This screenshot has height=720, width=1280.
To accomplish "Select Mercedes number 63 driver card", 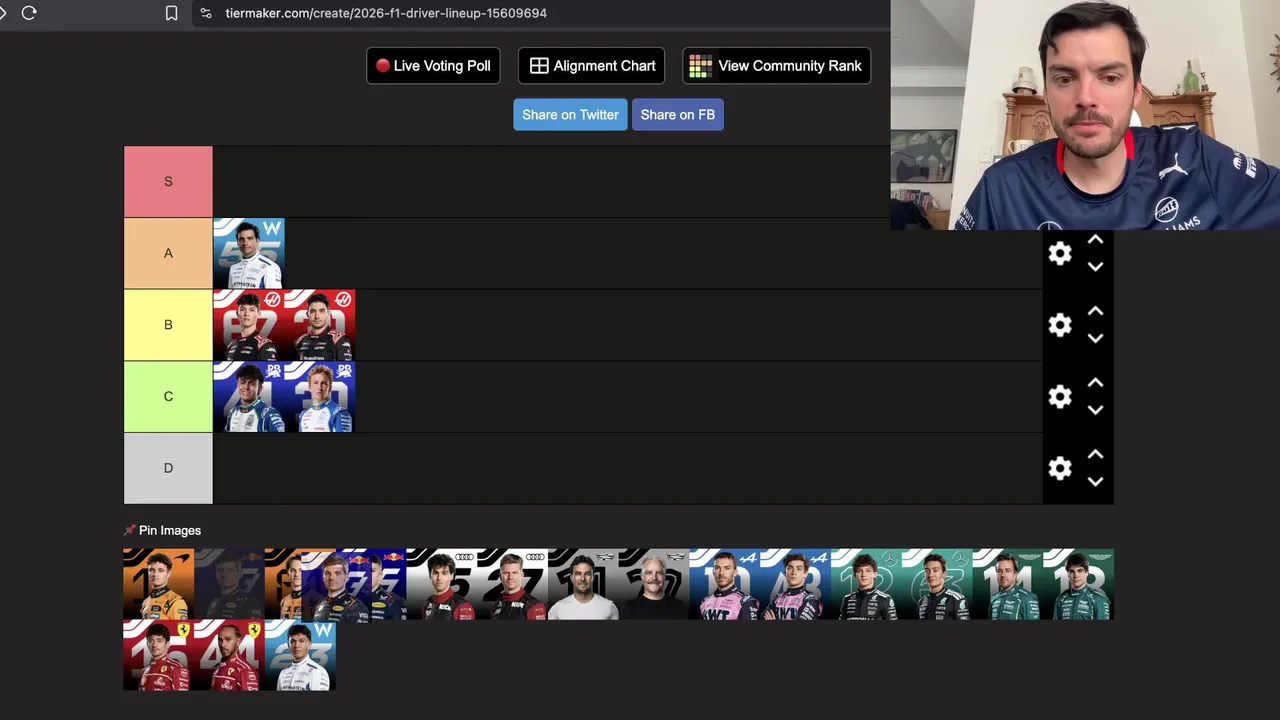I will point(938,584).
